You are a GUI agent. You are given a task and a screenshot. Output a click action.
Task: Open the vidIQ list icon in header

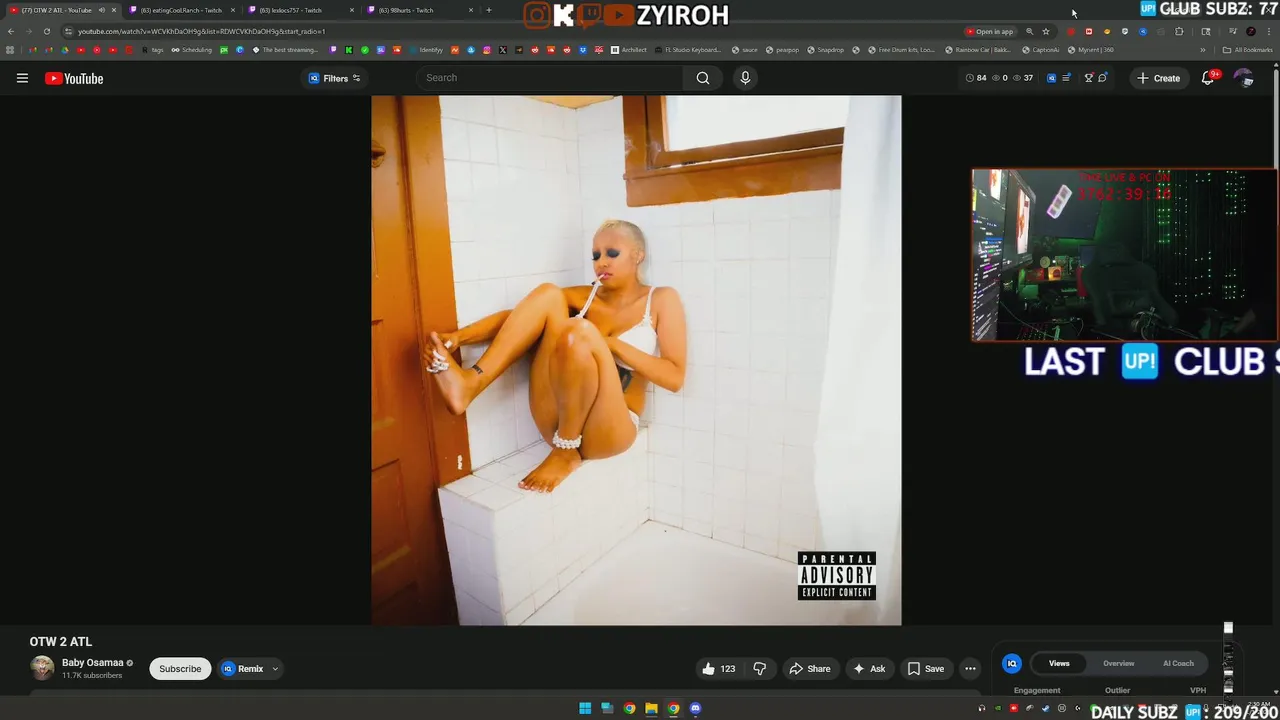coord(1066,78)
